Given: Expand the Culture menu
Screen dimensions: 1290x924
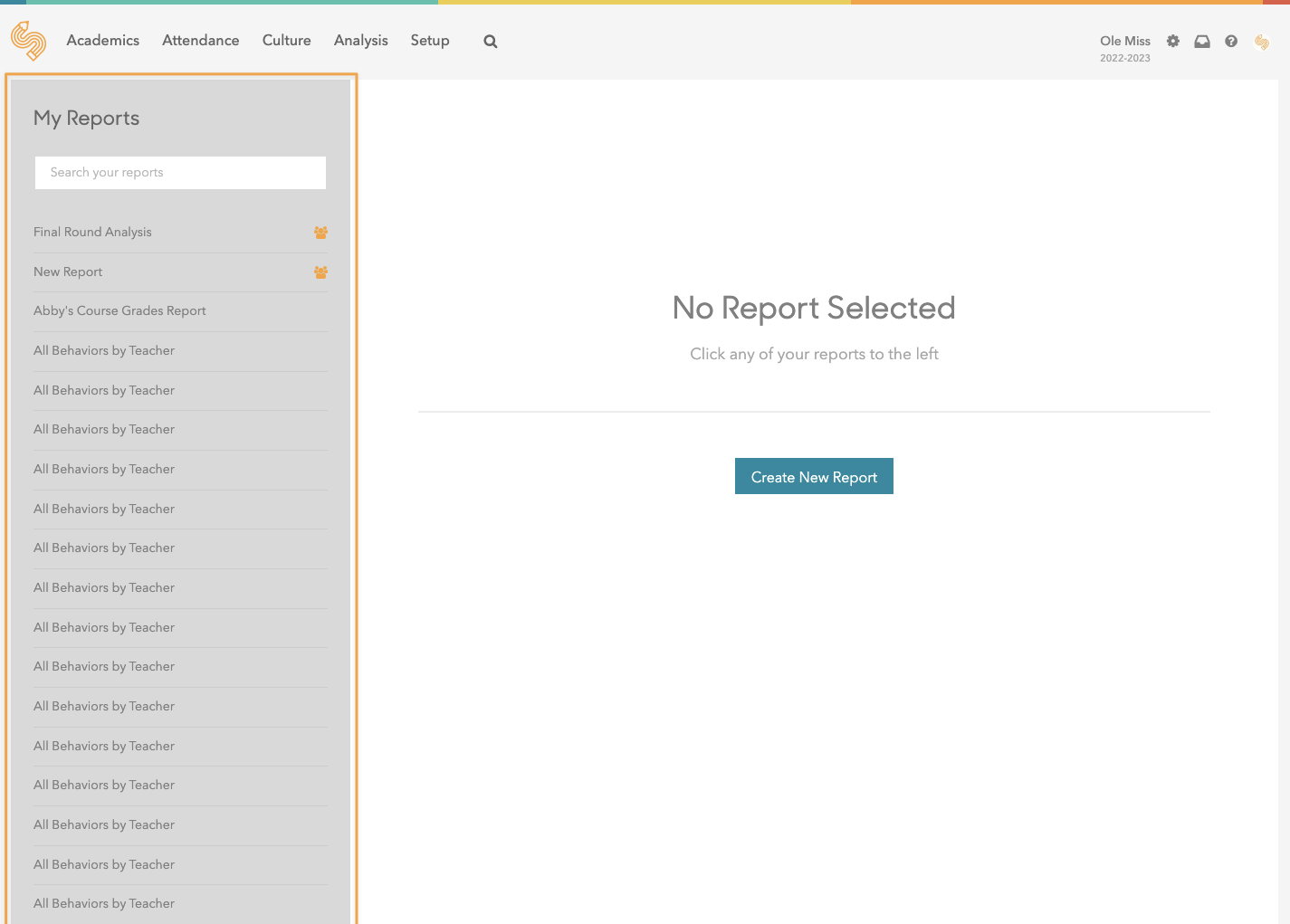Looking at the screenshot, I should 287,41.
